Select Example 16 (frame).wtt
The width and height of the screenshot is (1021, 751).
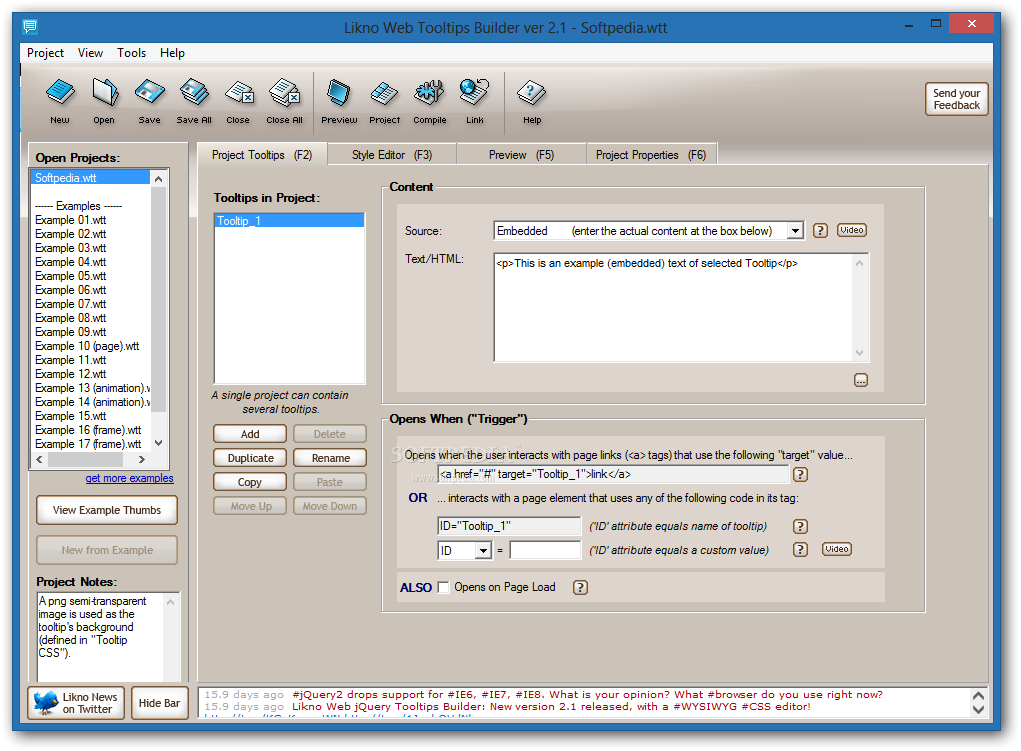click(x=88, y=430)
